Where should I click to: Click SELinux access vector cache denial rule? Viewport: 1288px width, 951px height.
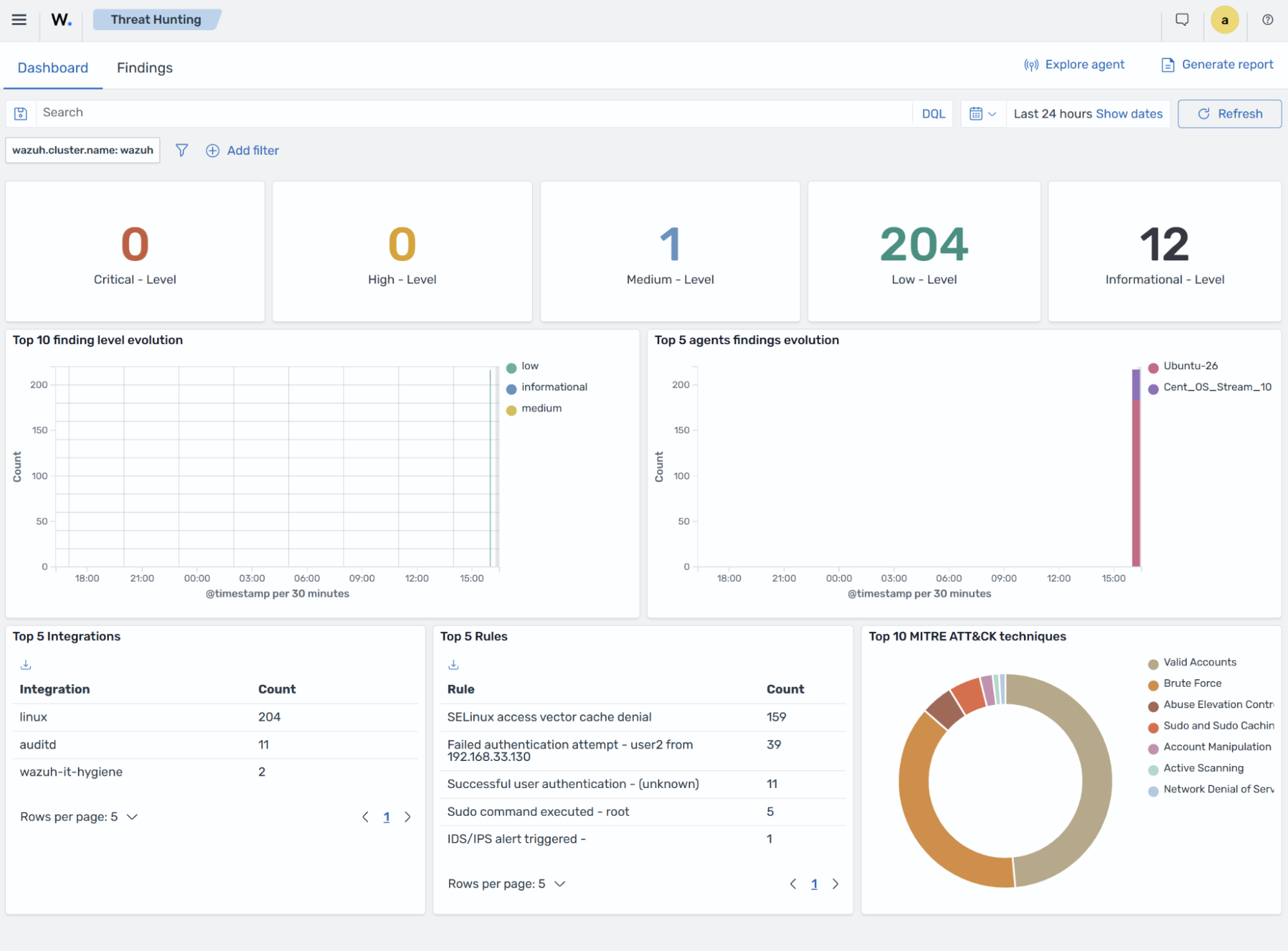point(549,717)
